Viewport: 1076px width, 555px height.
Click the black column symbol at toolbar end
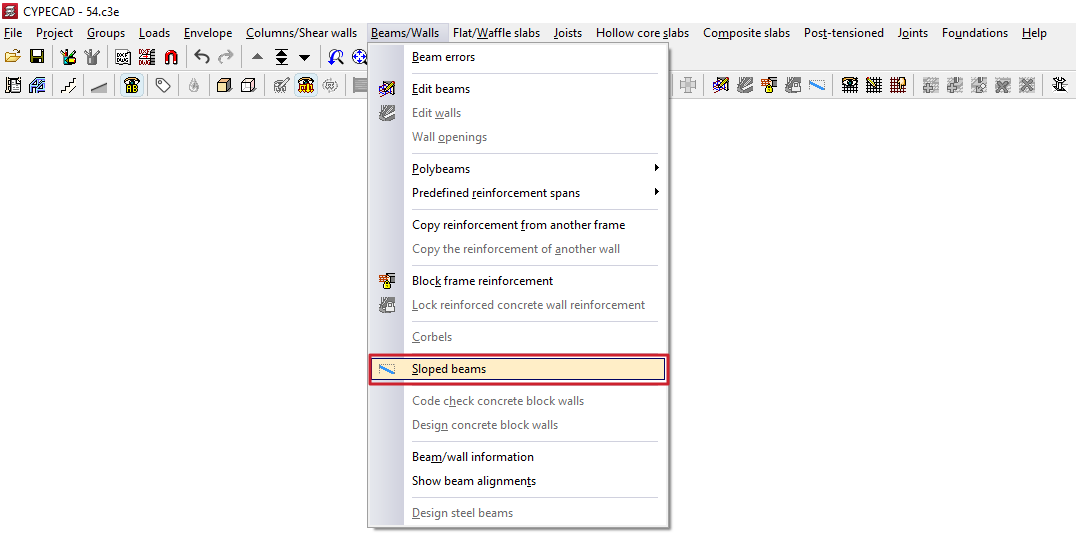pyautogui.click(x=1060, y=85)
